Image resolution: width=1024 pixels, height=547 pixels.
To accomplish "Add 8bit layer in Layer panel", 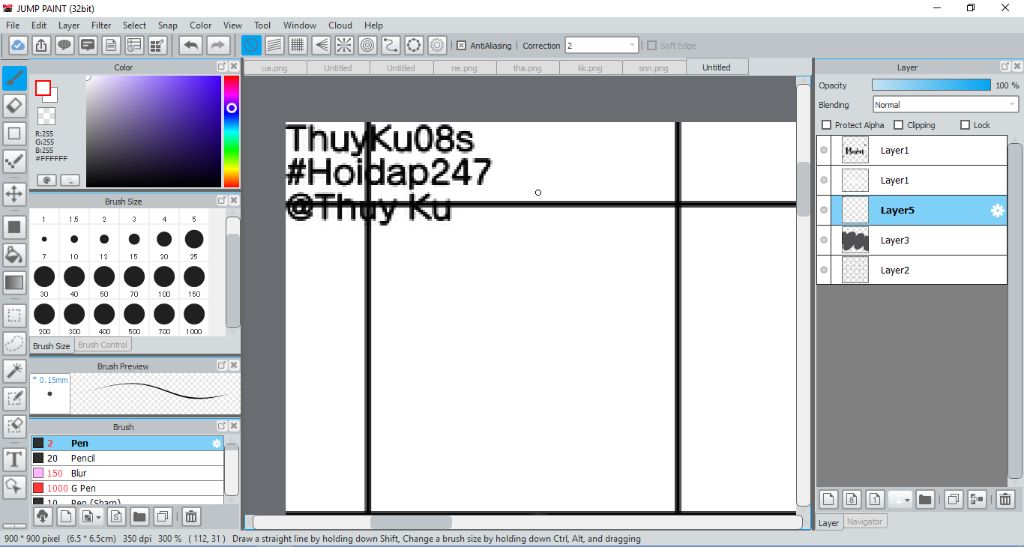I will (852, 499).
